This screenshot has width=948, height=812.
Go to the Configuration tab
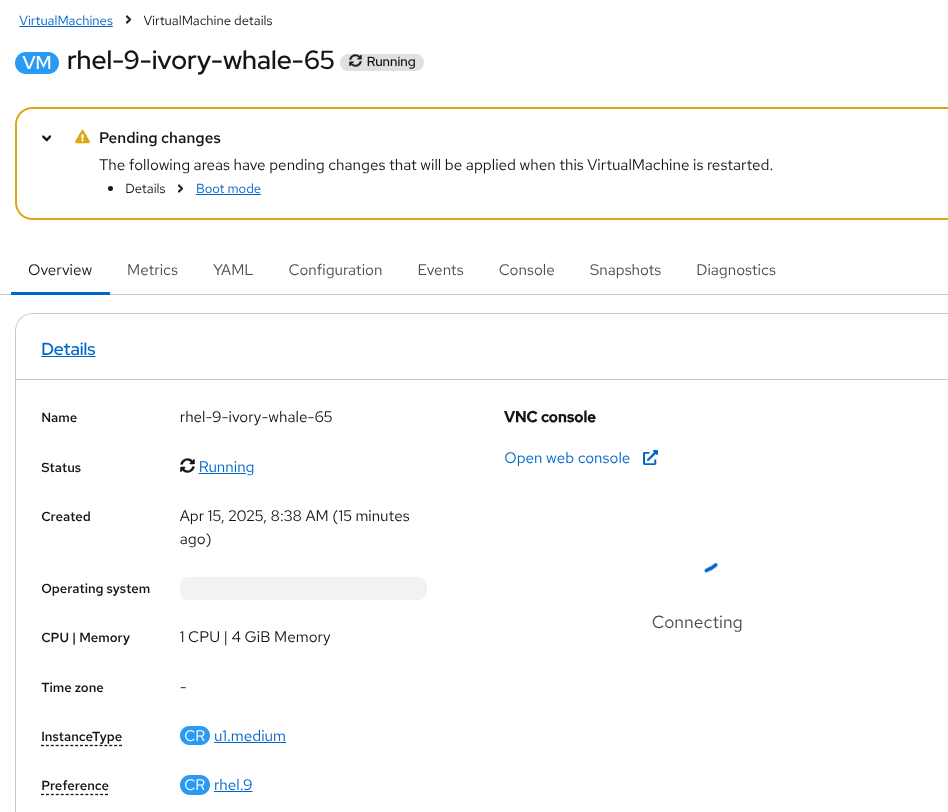(x=335, y=270)
